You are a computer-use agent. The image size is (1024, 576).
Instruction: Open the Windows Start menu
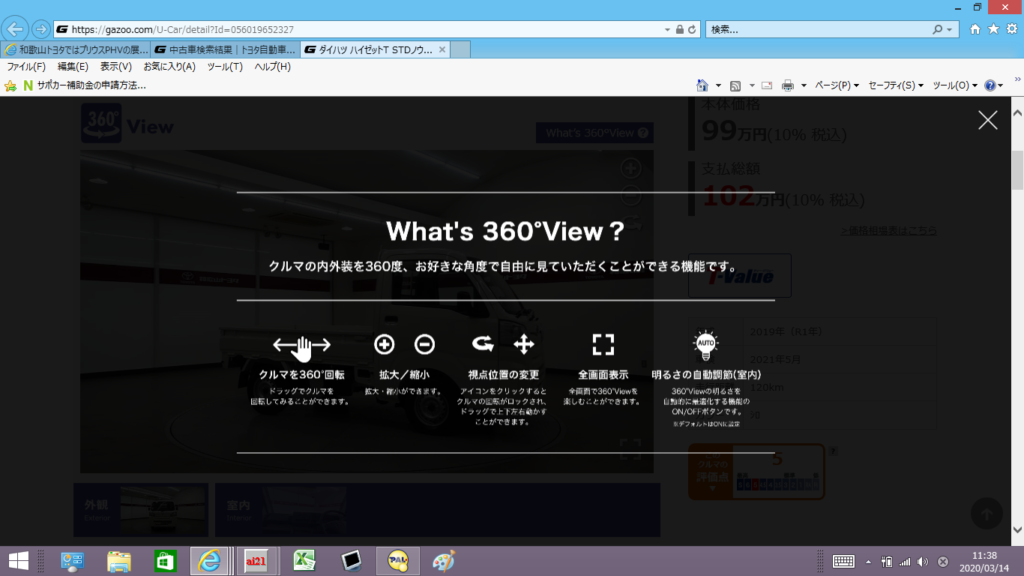pos(18,561)
